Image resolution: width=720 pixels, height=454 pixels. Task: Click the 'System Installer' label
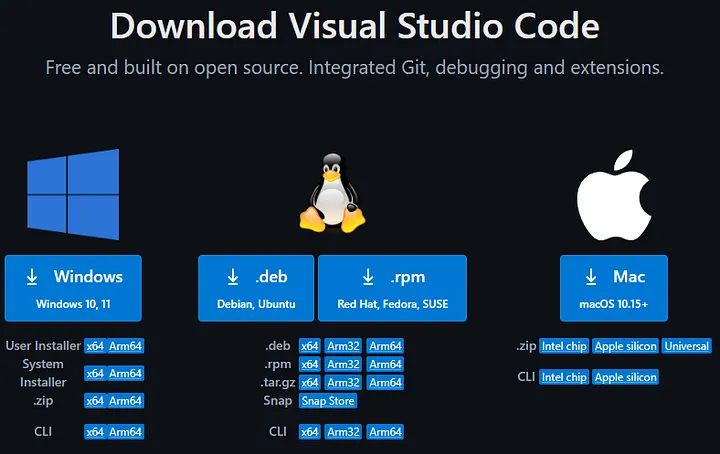[x=43, y=373]
